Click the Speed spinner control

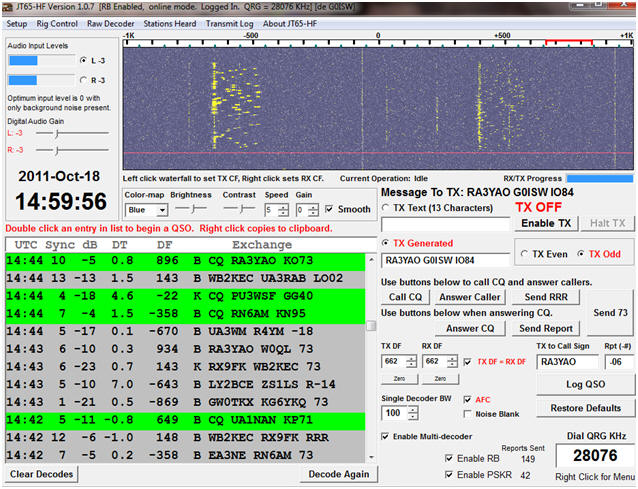point(277,210)
